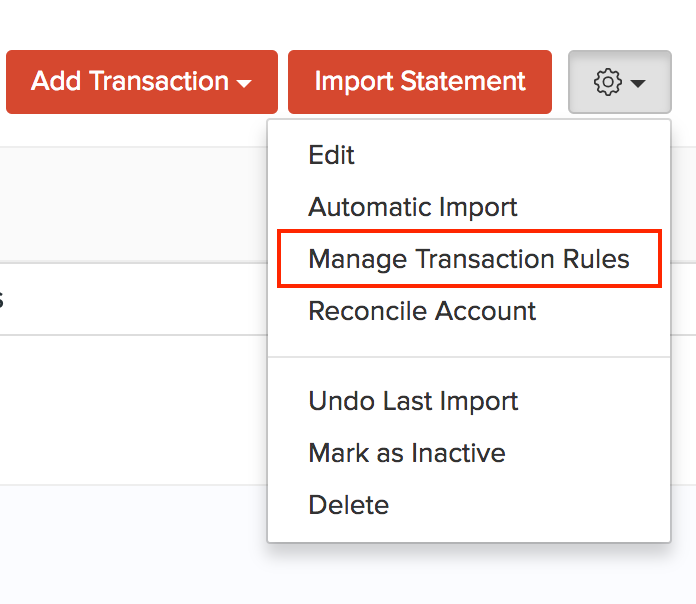Collapse the open settings gear dropdown

(x=619, y=82)
